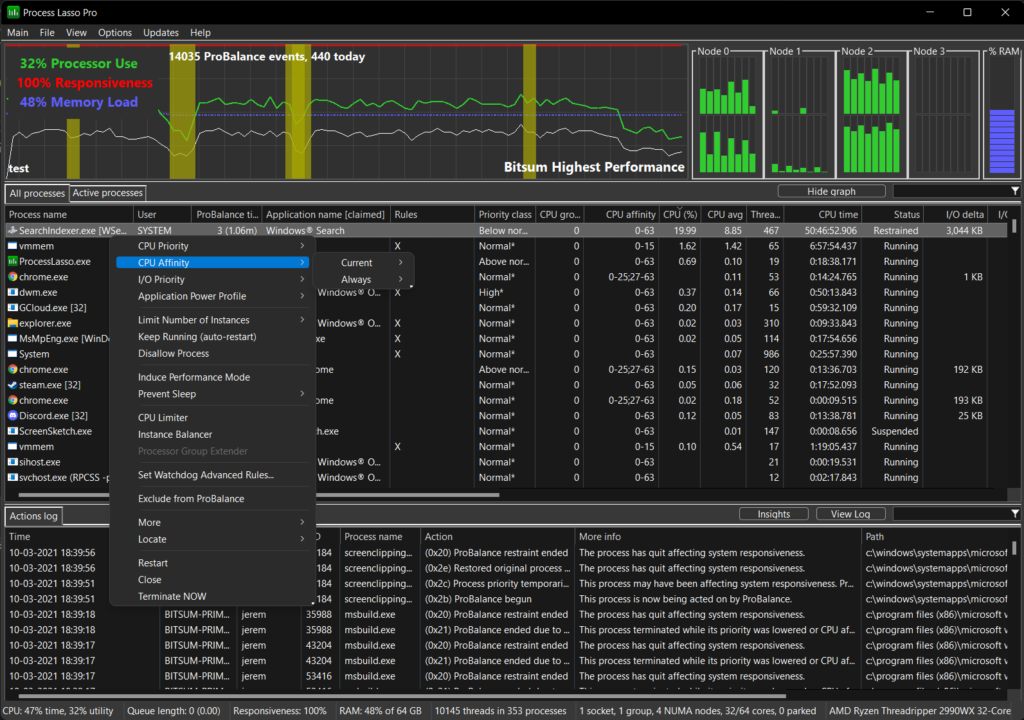Viewport: 1024px width, 720px height.
Task: Enable Keep Running (auto-restart)
Action: click(x=196, y=337)
